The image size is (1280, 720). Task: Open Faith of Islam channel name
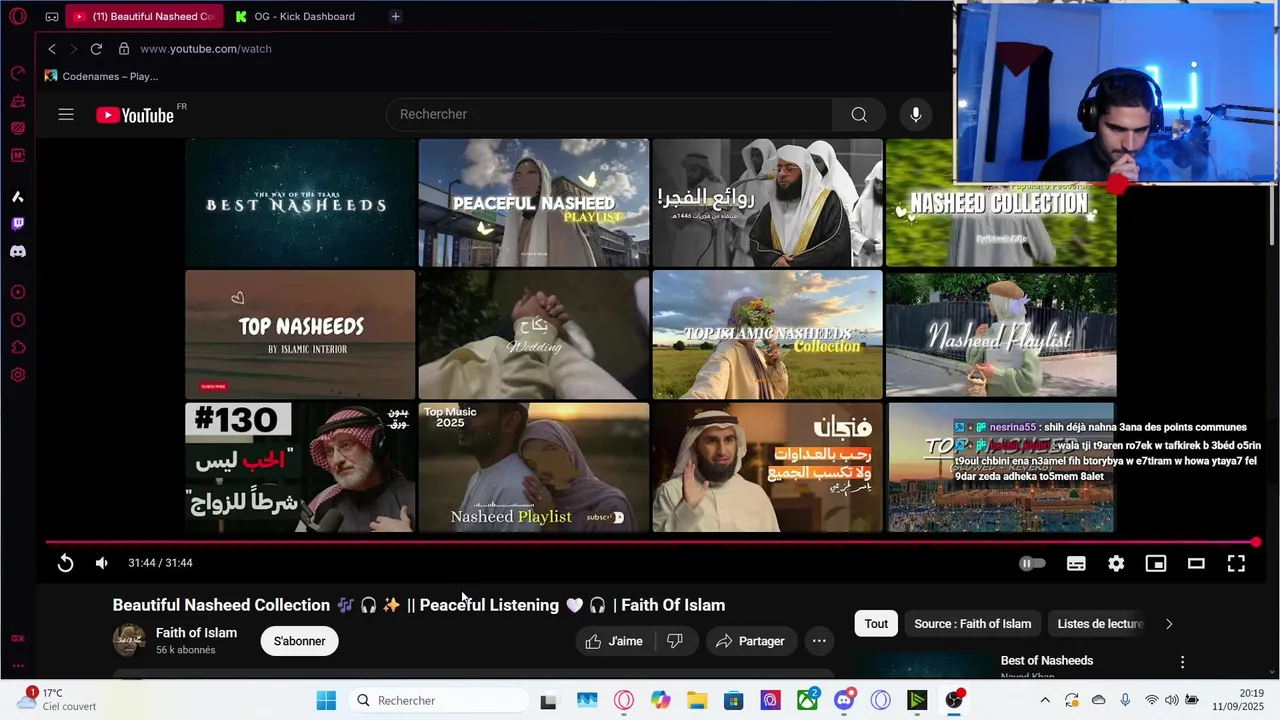point(196,633)
